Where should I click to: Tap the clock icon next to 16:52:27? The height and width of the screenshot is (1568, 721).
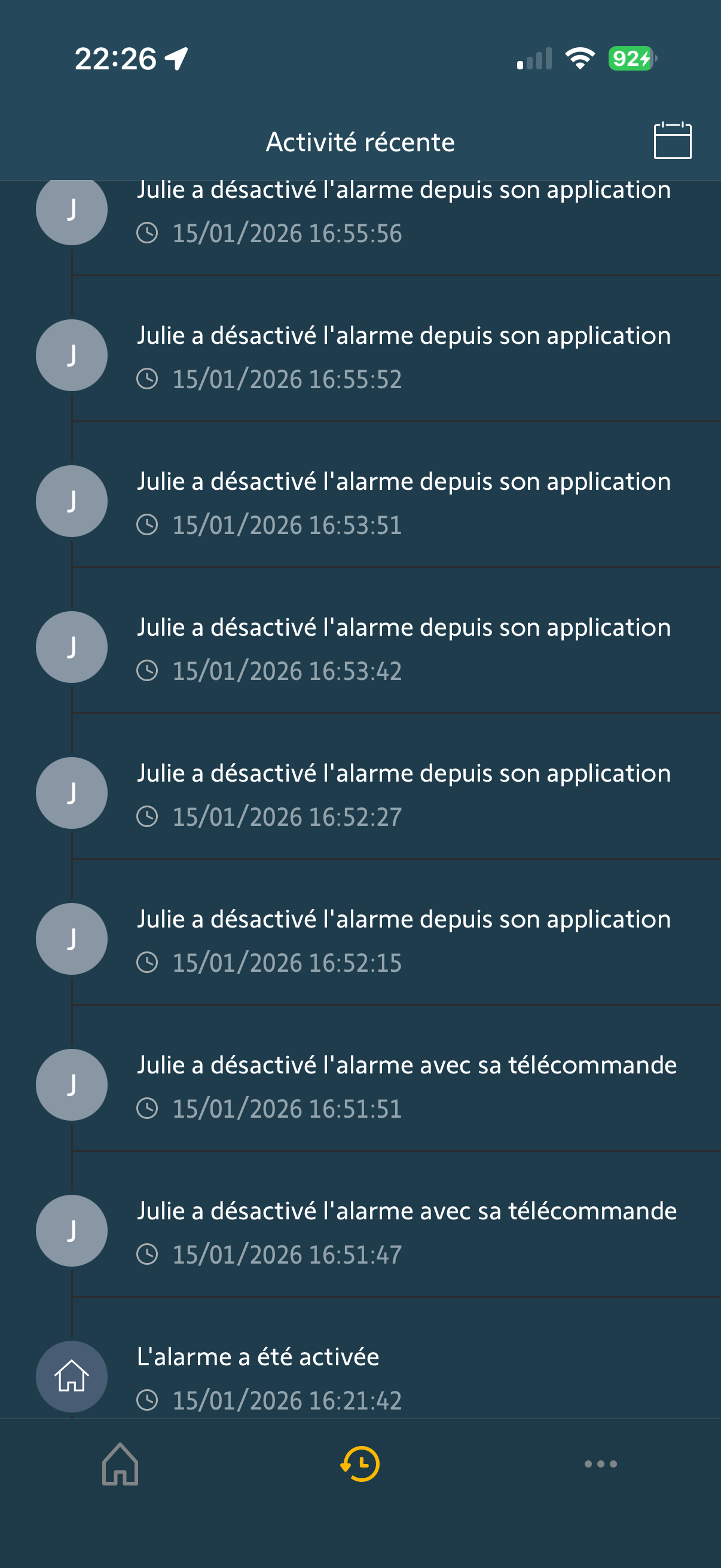[147, 817]
